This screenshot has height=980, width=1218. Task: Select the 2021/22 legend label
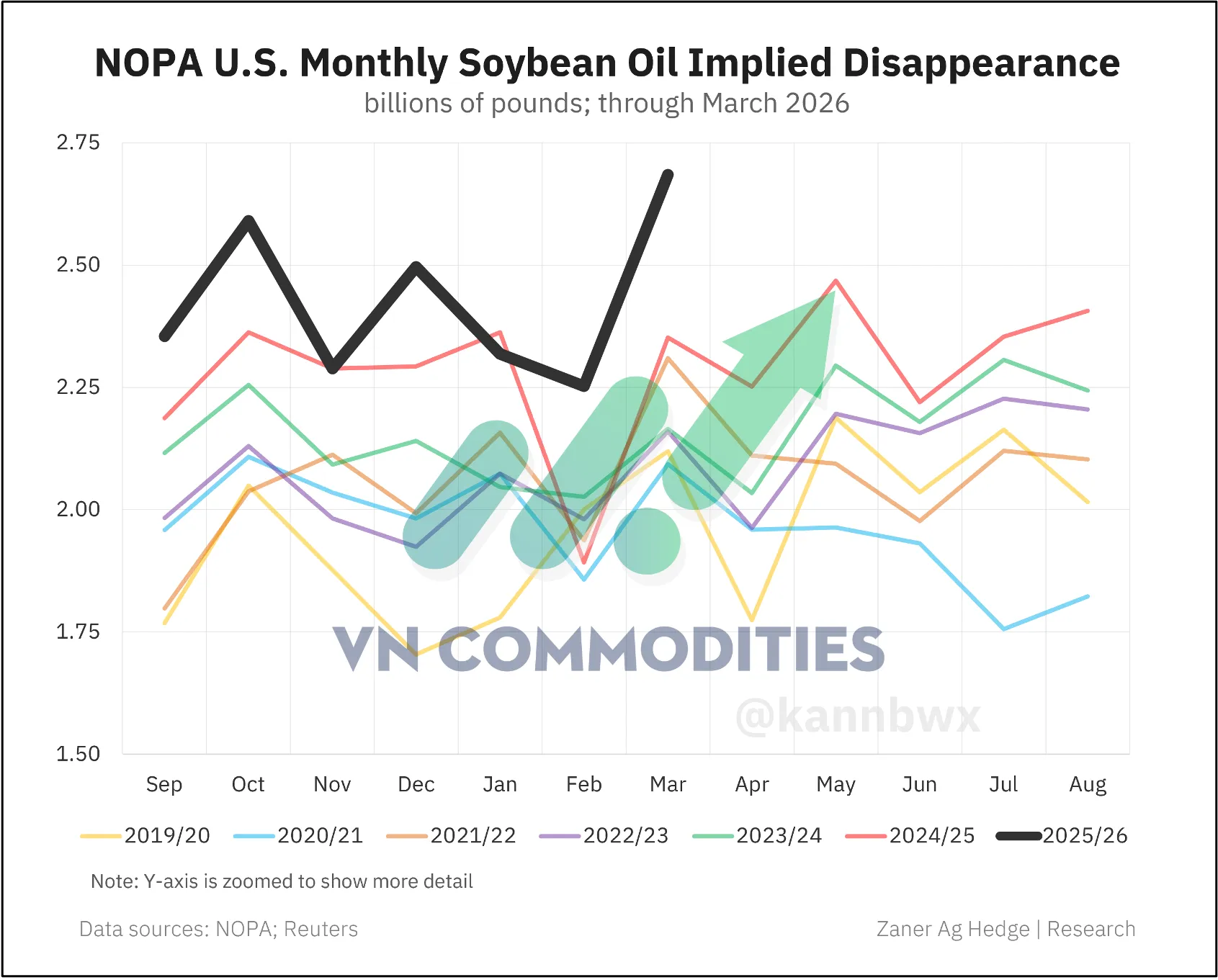473,836
